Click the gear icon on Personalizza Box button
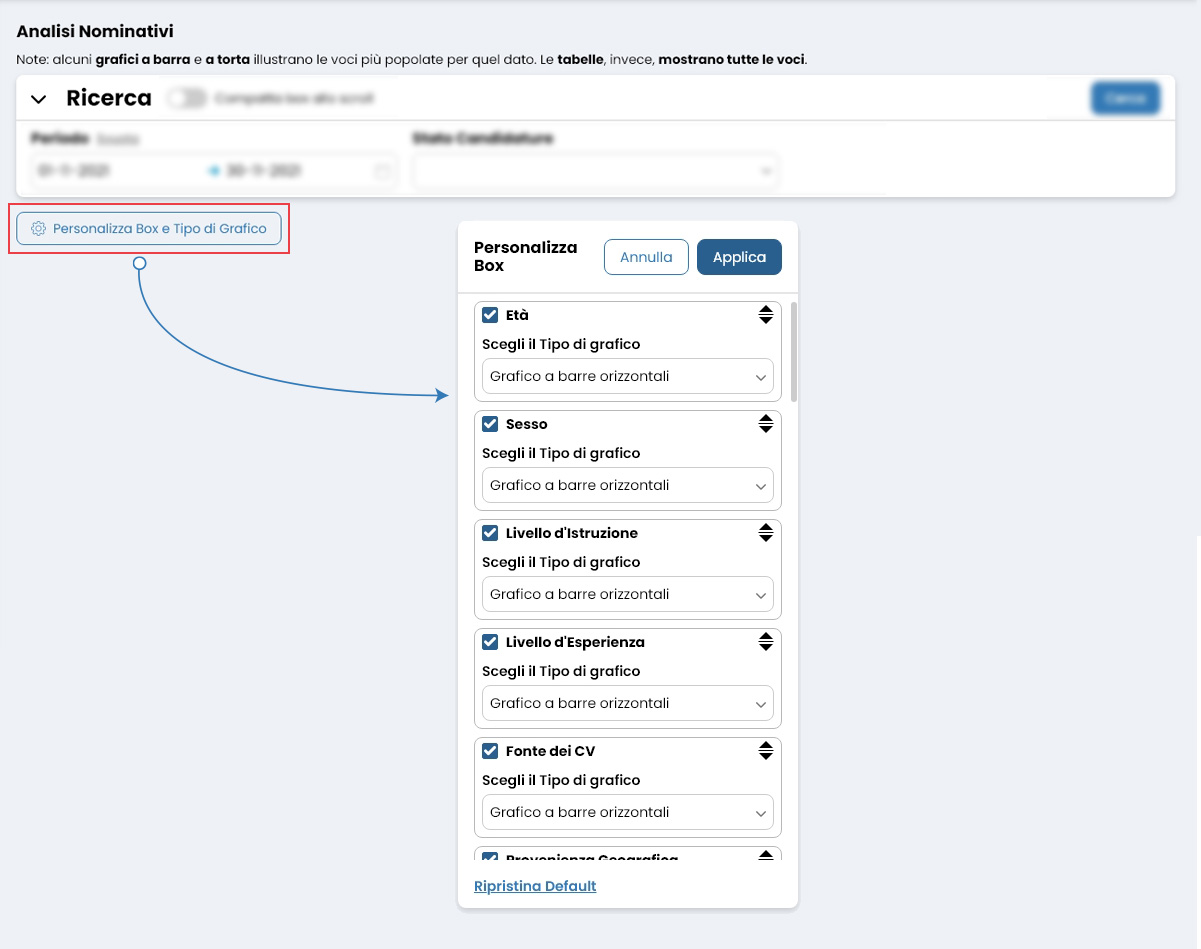The width and height of the screenshot is (1201, 949). click(37, 228)
